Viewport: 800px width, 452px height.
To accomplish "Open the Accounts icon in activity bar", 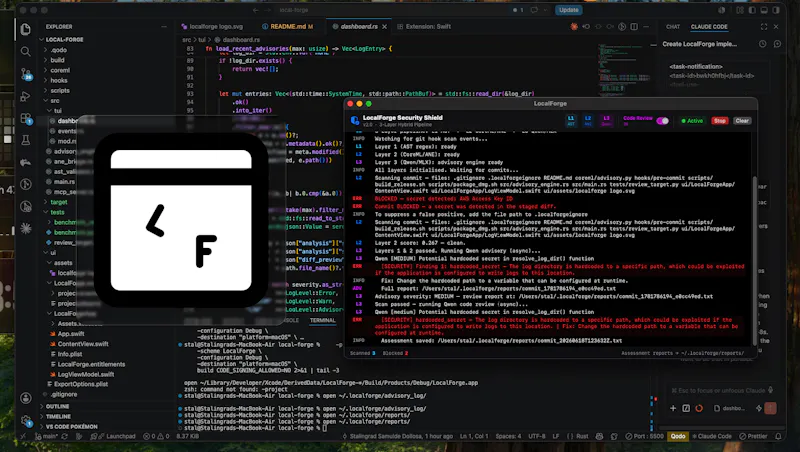I will [x=26, y=398].
